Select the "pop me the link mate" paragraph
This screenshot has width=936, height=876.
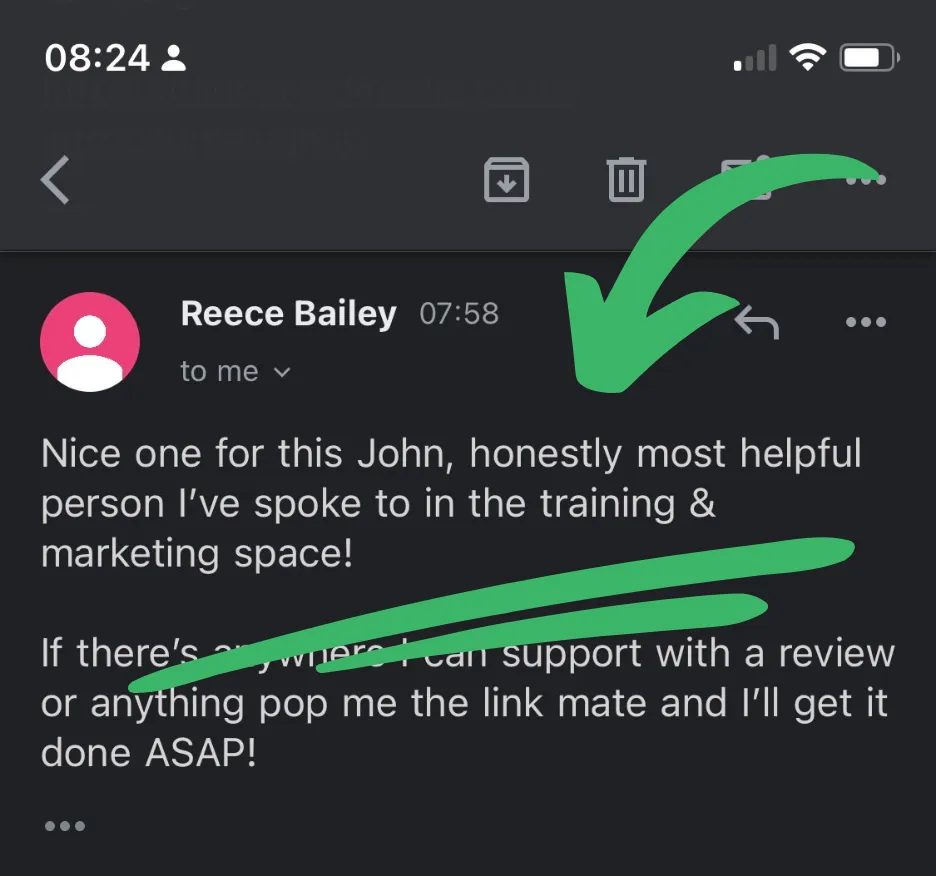[x=467, y=702]
